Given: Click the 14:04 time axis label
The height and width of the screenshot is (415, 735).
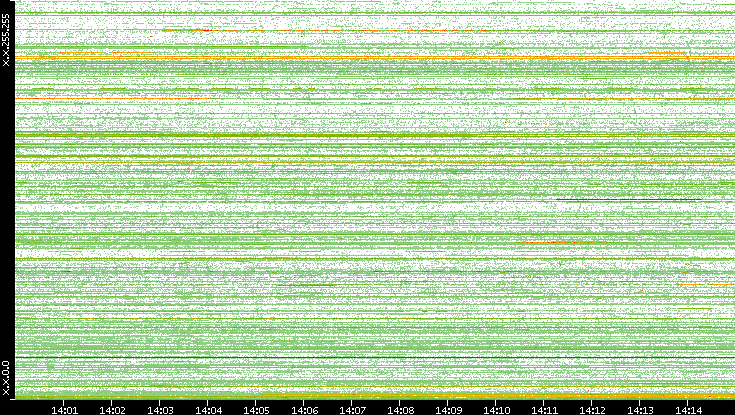Looking at the screenshot, I should point(209,410).
